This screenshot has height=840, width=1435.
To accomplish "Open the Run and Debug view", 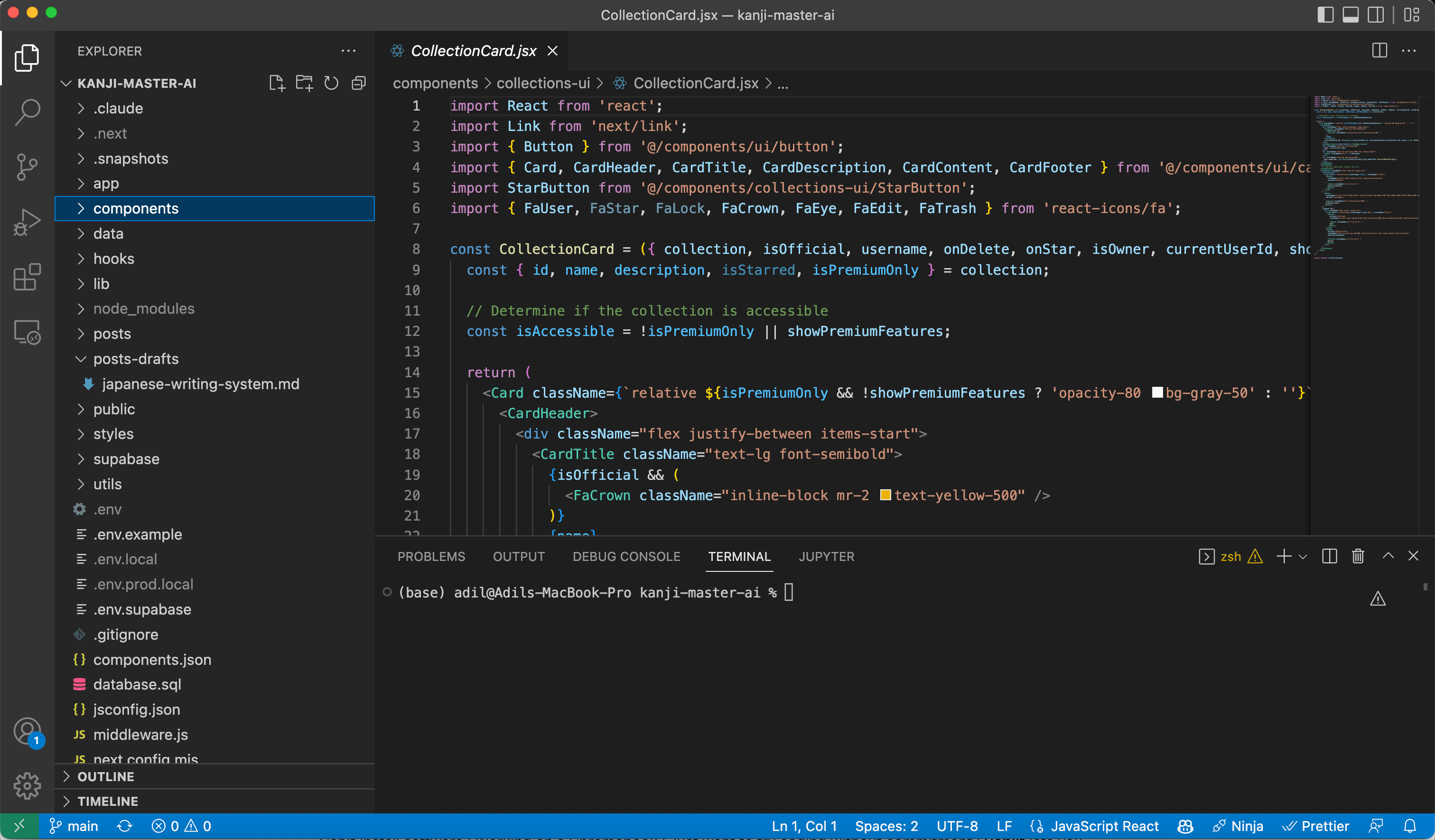I will (x=27, y=222).
